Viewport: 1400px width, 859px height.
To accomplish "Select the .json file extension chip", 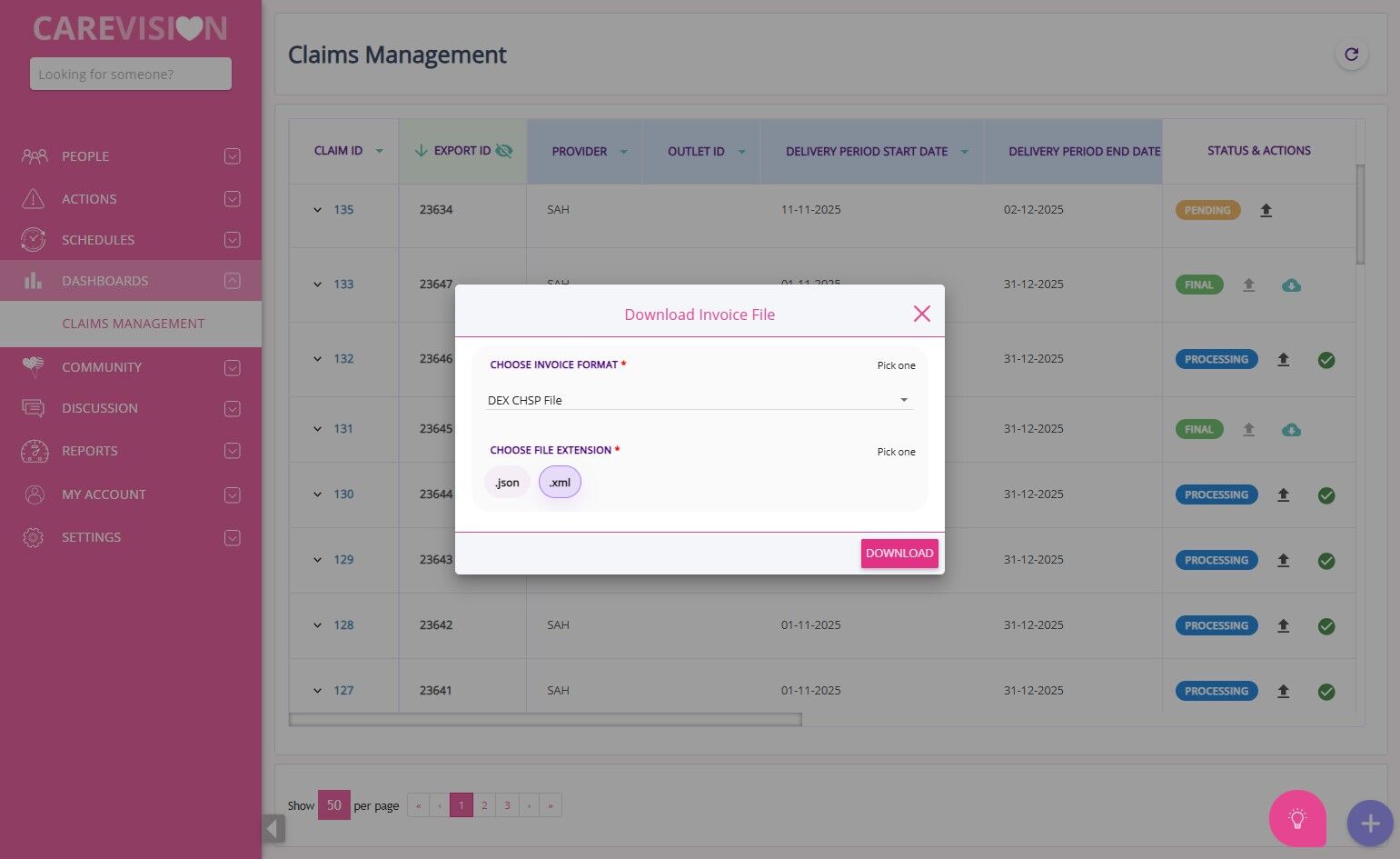I will (x=507, y=482).
